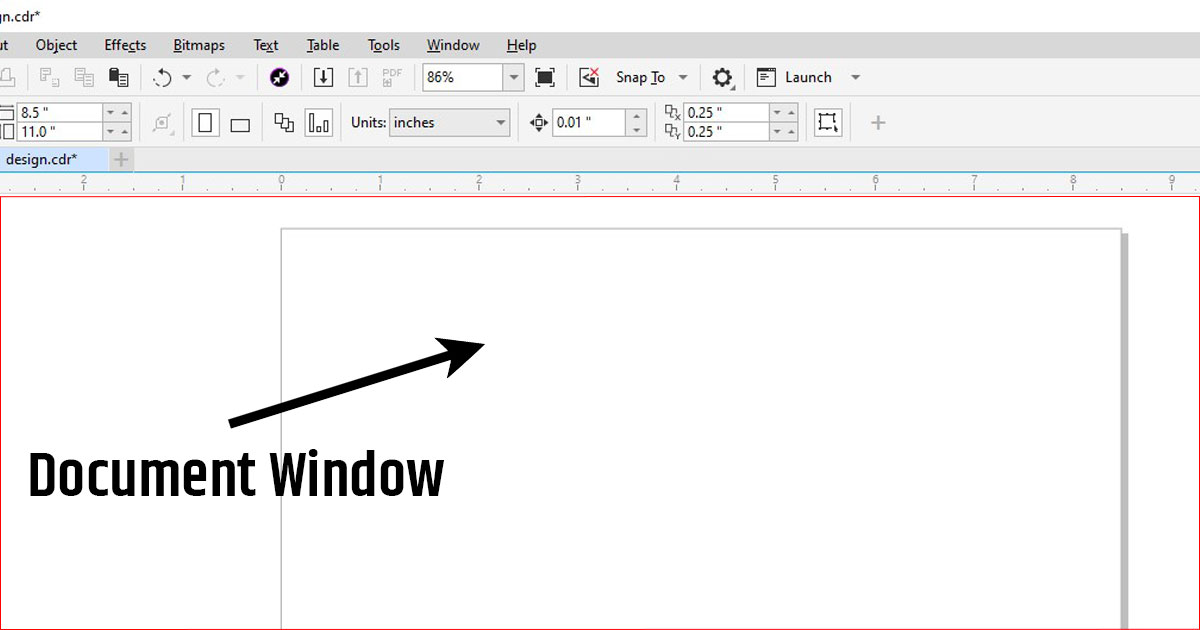Click the plus button to add a new document tab
1200x630 pixels.
click(x=121, y=159)
